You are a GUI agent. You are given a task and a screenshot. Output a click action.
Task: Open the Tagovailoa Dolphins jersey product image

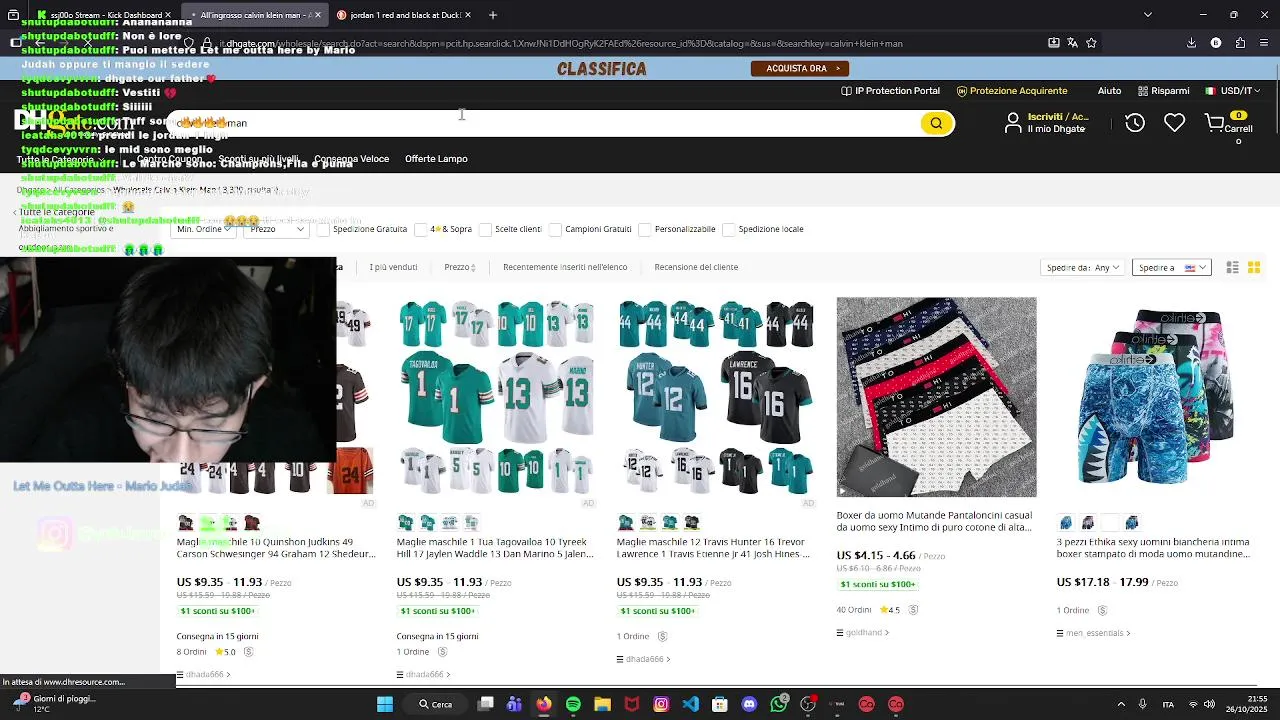(496, 397)
